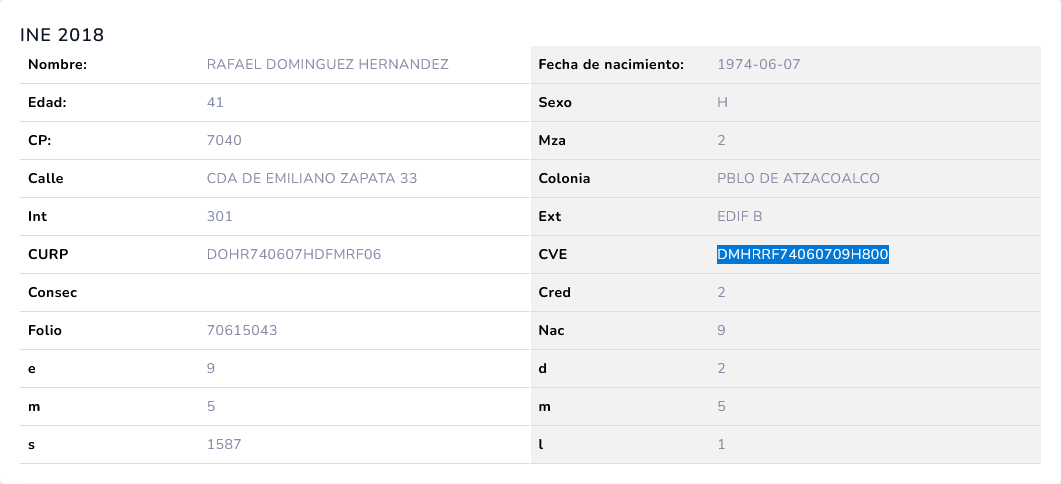Click the Nombre field label

tap(58, 65)
